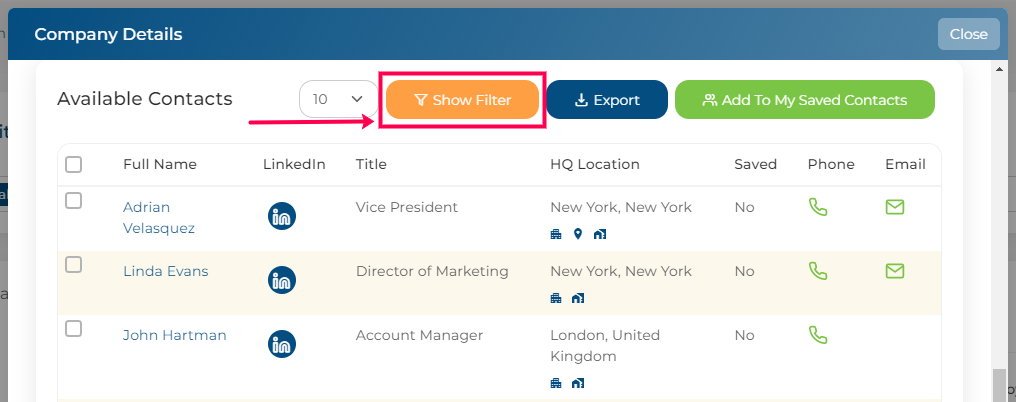Image resolution: width=1016 pixels, height=402 pixels.
Task: Click office building icon in John Hartman row
Action: tap(556, 383)
